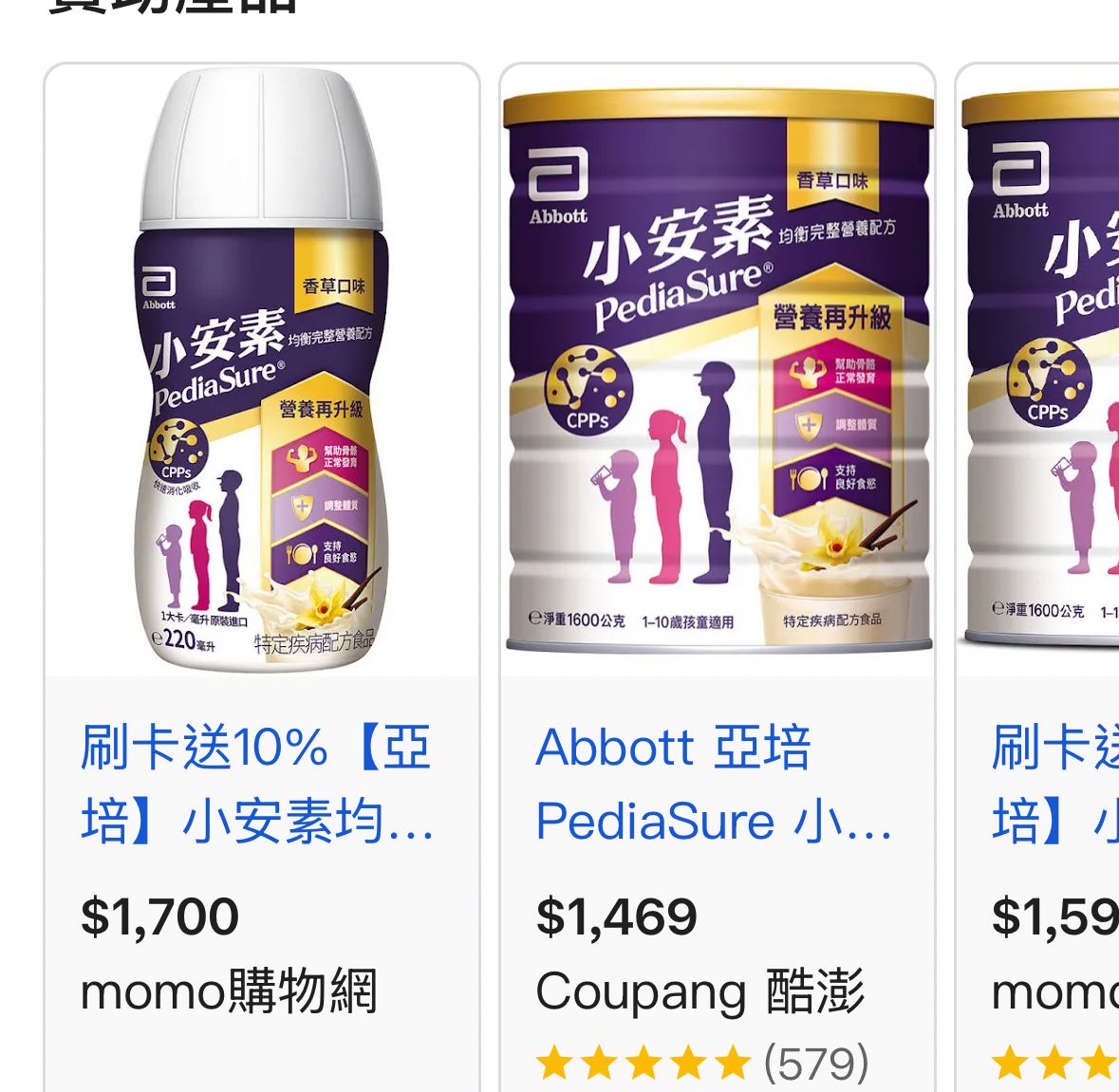Open the '刷卡送10%【亞培】小安素均...' product link
Screen dimensions: 1119x1092
point(257,784)
